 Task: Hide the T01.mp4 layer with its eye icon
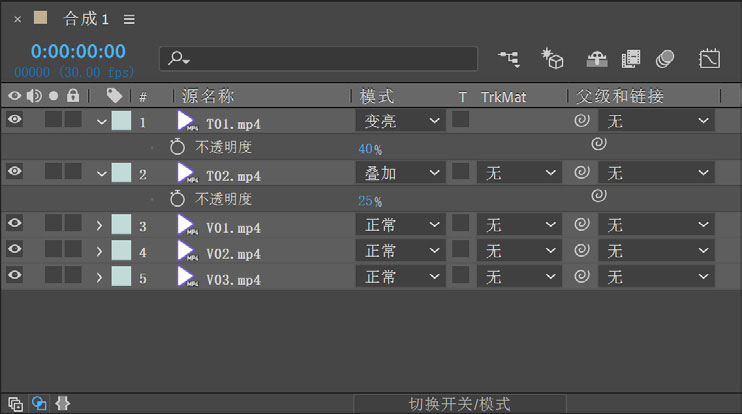pyautogui.click(x=15, y=120)
